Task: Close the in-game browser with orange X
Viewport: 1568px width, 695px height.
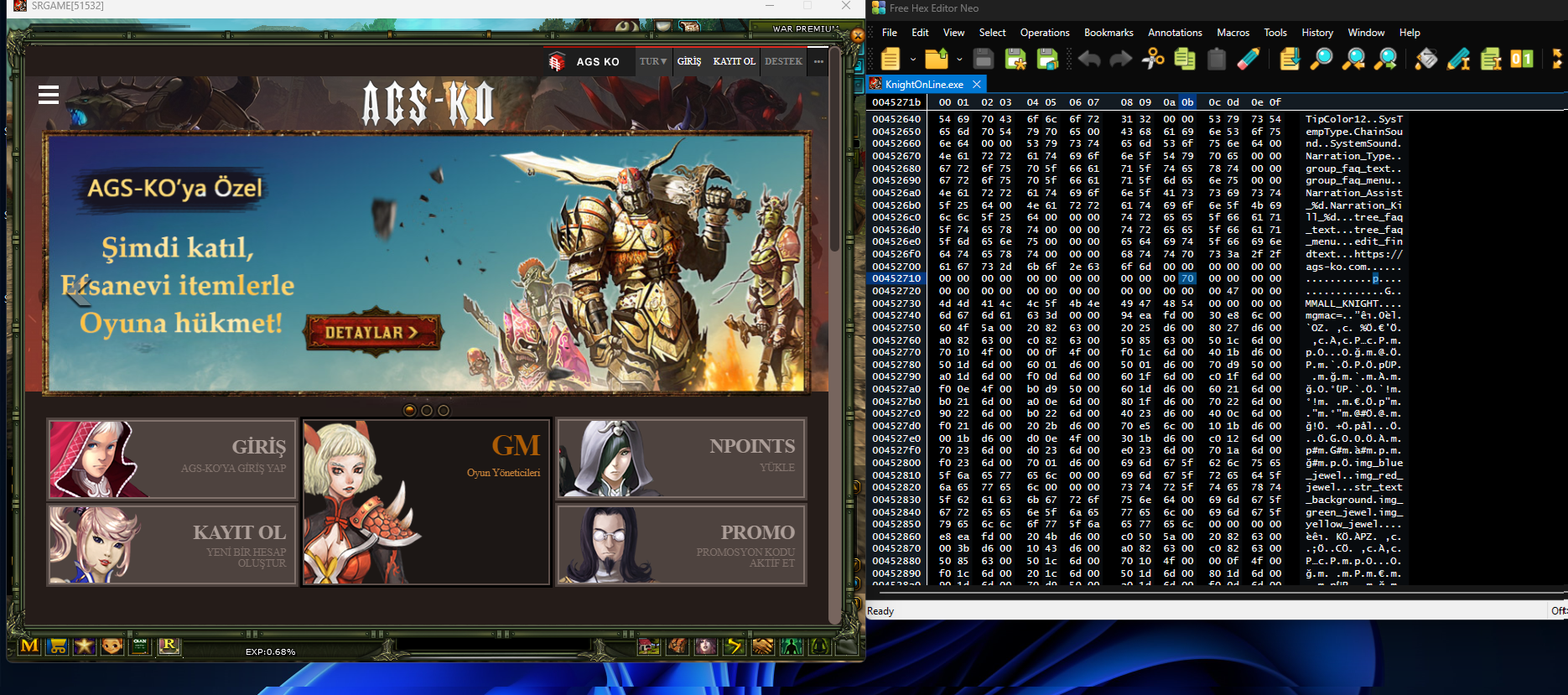Action: point(857,36)
